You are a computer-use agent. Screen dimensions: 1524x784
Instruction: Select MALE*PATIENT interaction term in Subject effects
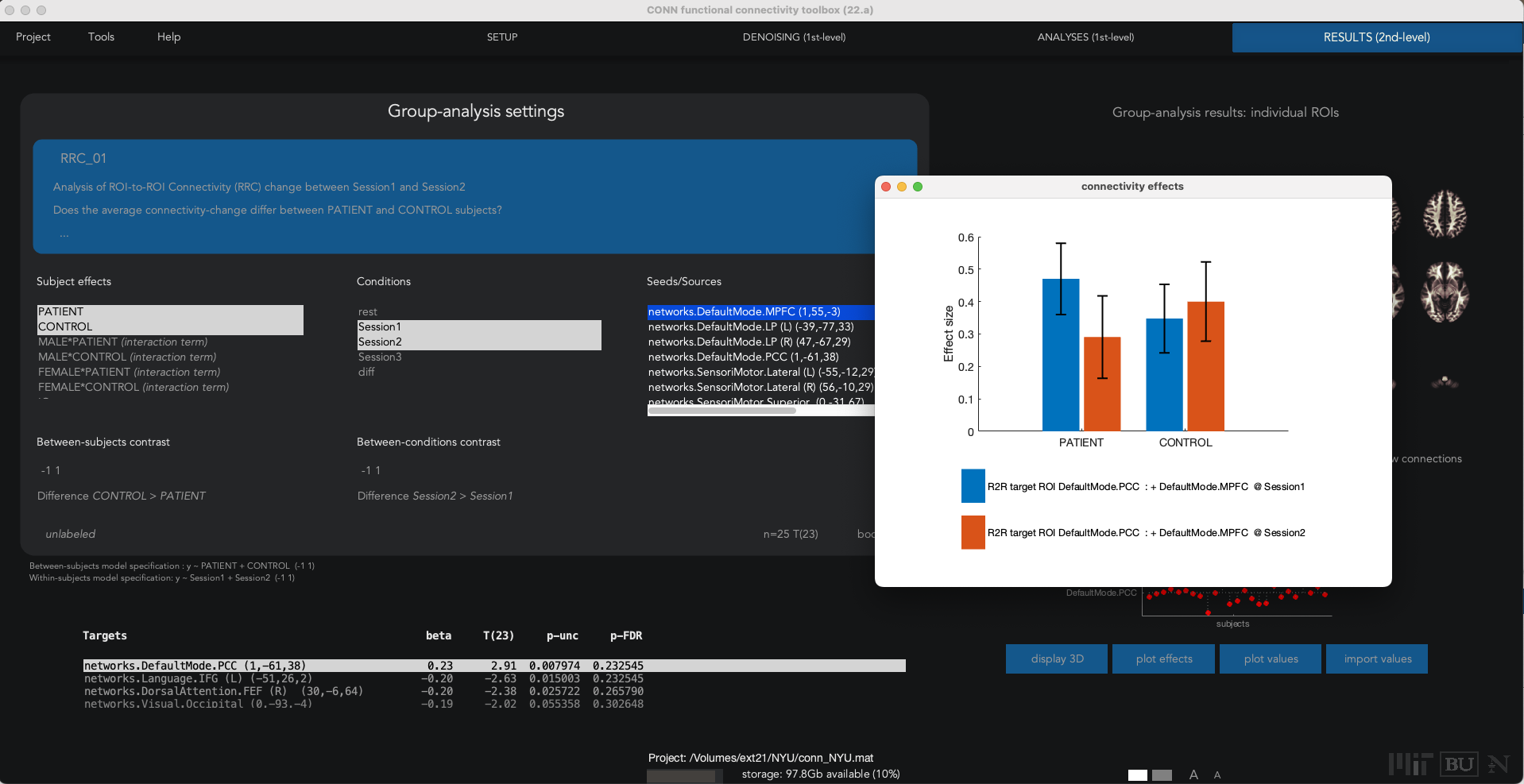122,342
